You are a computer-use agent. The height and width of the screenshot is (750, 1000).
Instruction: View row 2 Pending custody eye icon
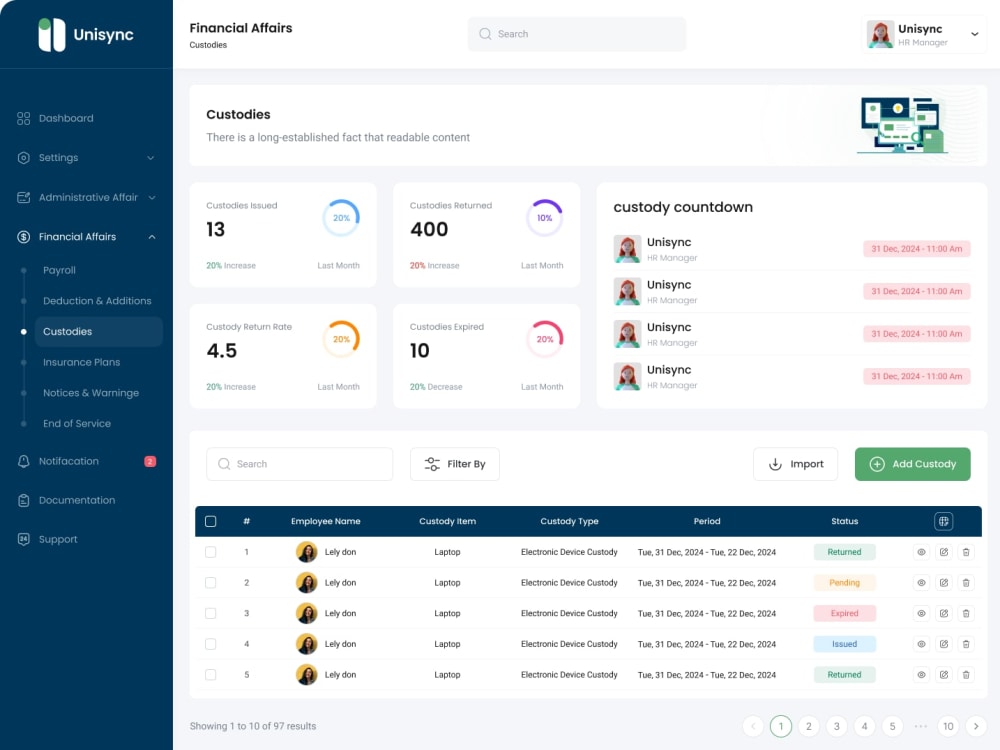click(922, 583)
